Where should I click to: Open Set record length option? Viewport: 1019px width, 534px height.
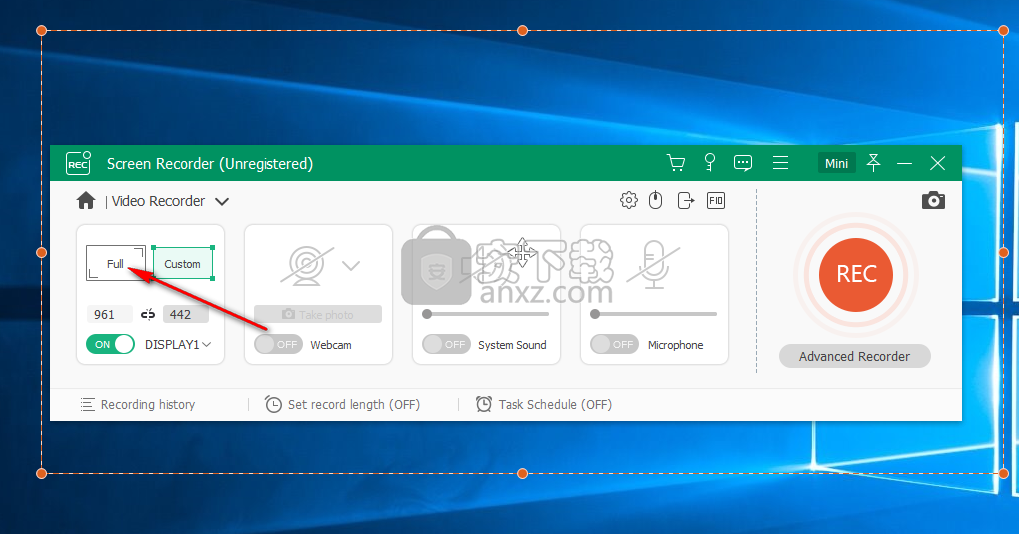(342, 405)
